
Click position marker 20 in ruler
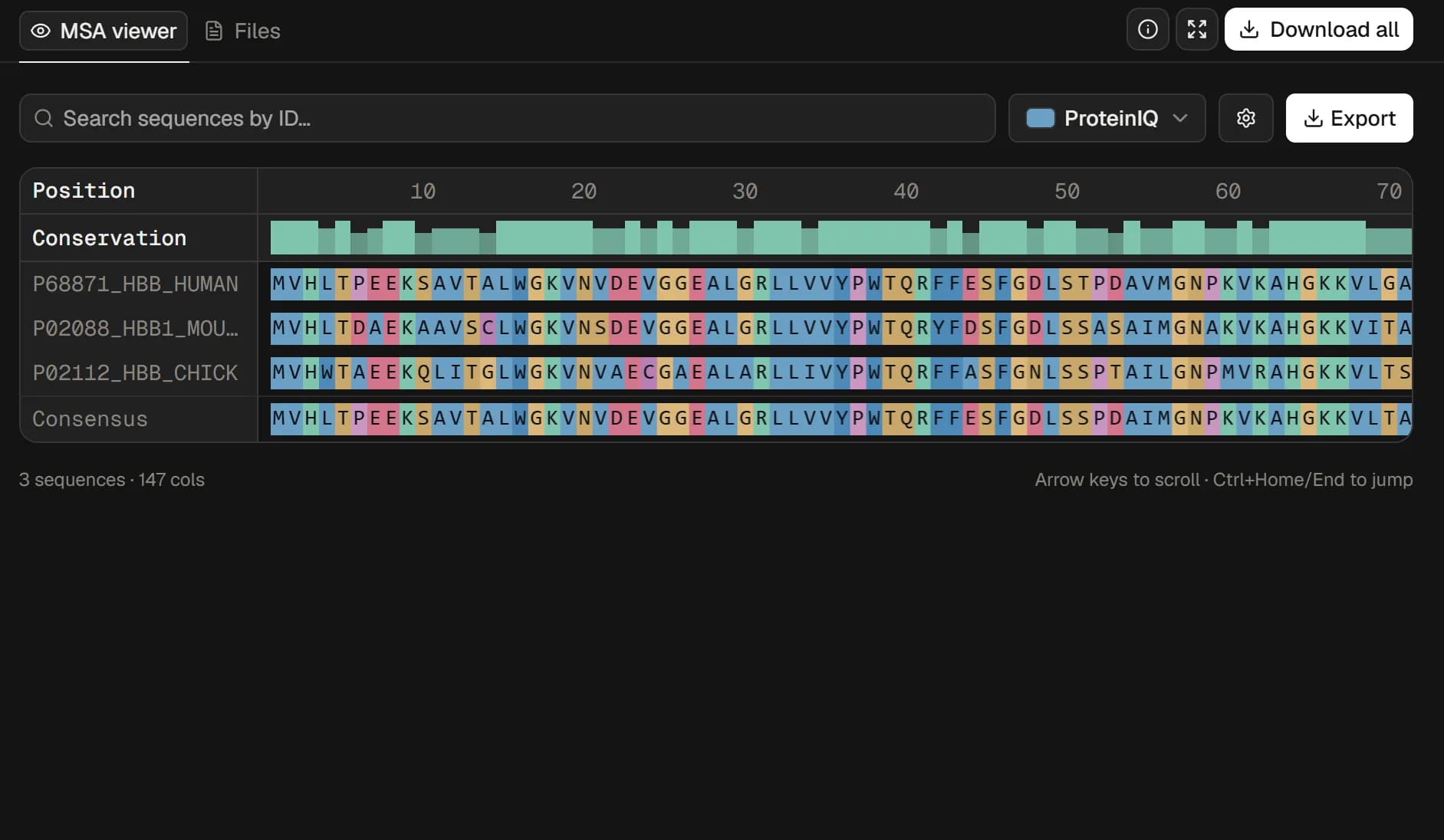584,192
